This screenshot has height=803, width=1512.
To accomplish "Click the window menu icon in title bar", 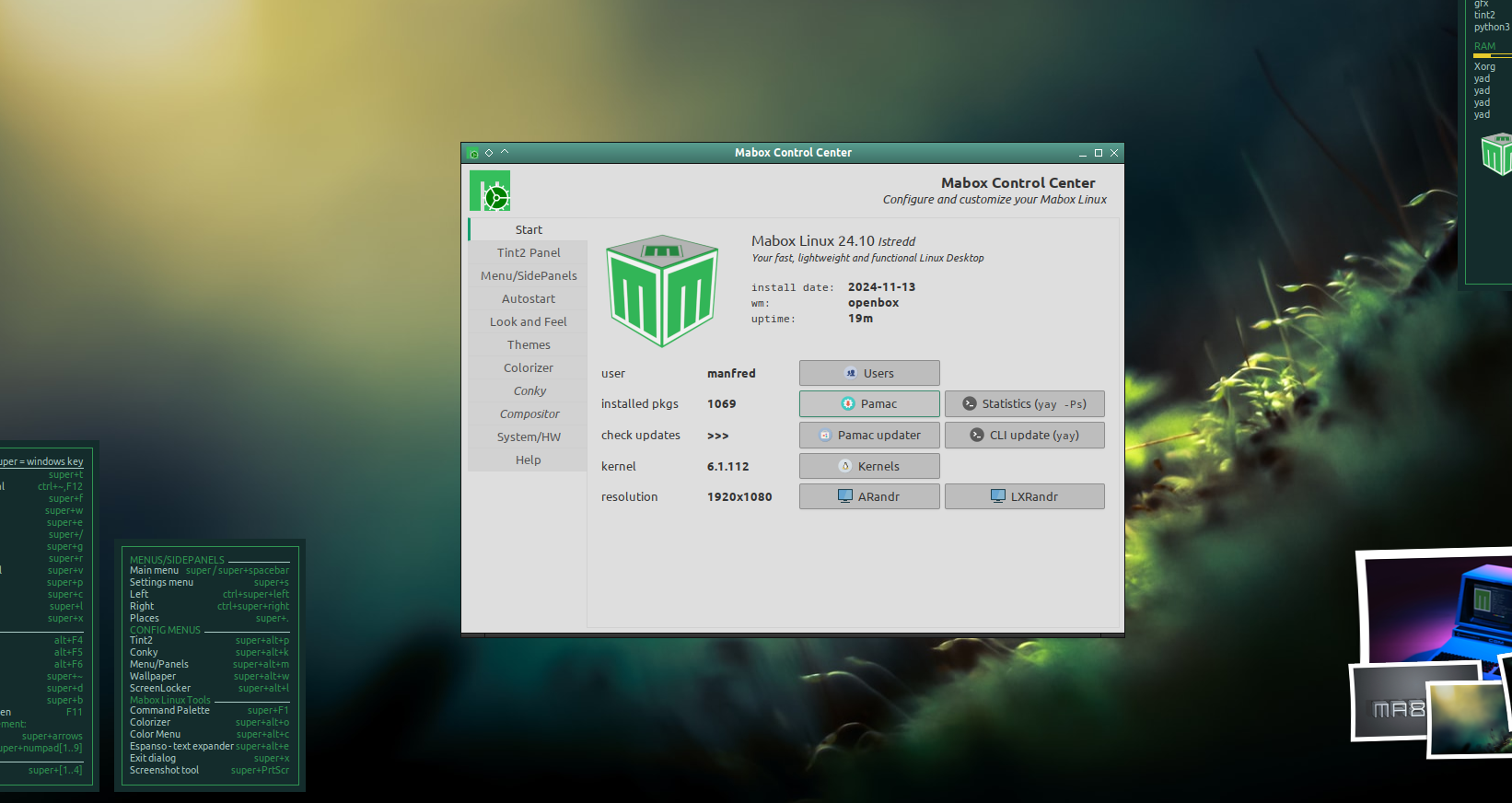I will (473, 153).
